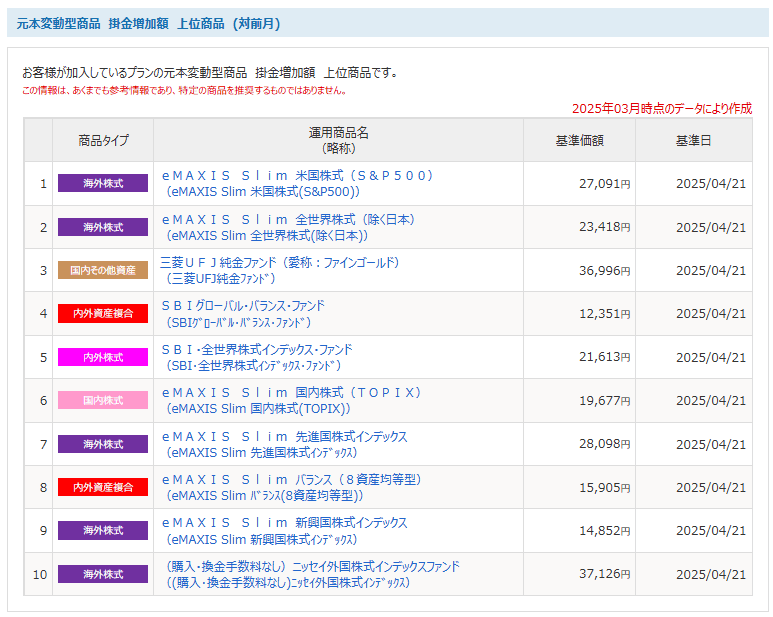The image size is (773, 617).
Task: Click 海外株式 badge in row 7
Action: [103, 444]
